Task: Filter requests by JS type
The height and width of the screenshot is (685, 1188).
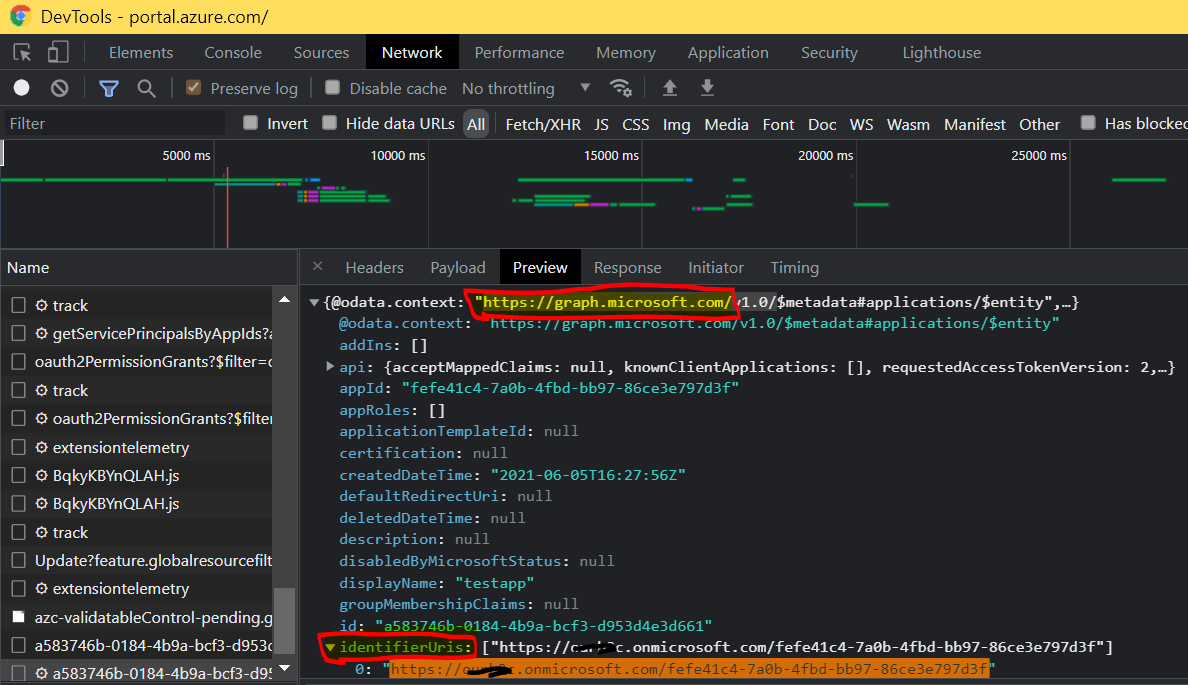Action: tap(602, 124)
